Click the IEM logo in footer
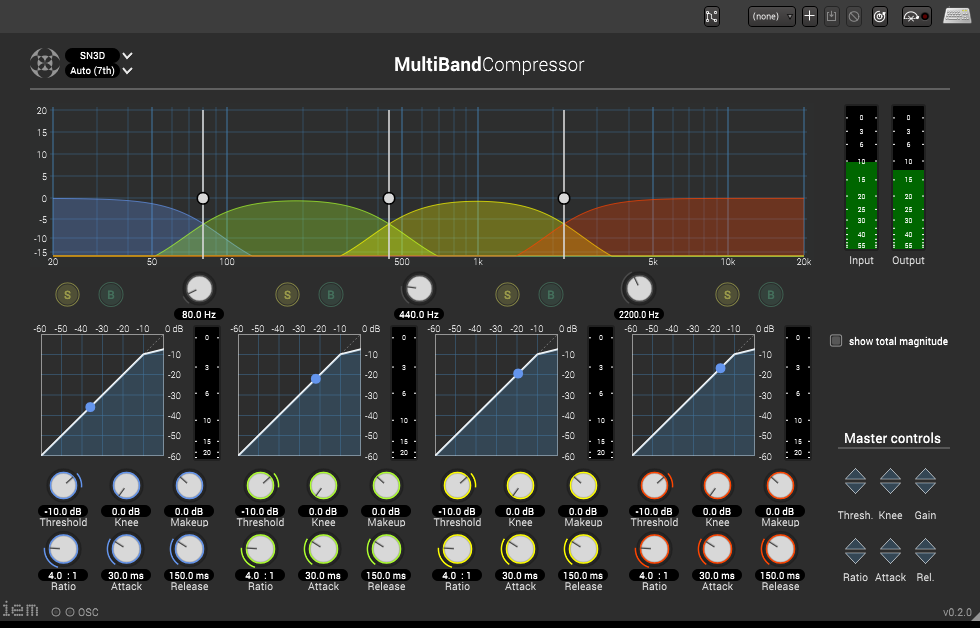The width and height of the screenshot is (980, 628). coord(20,609)
